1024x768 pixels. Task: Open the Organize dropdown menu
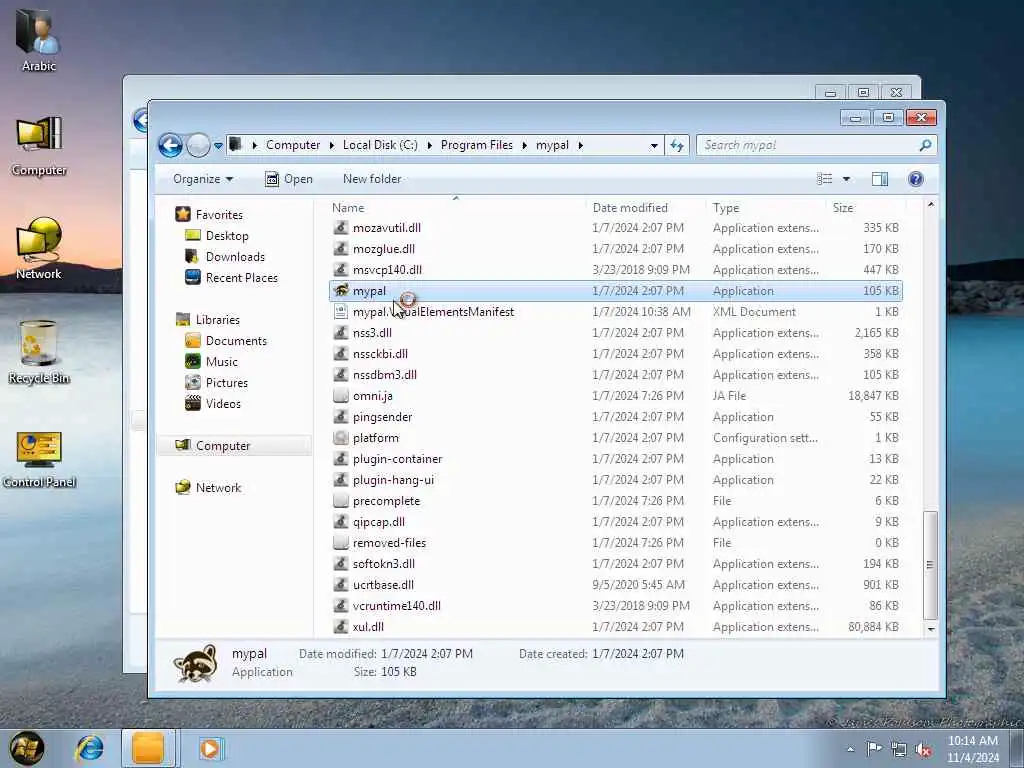pos(203,179)
